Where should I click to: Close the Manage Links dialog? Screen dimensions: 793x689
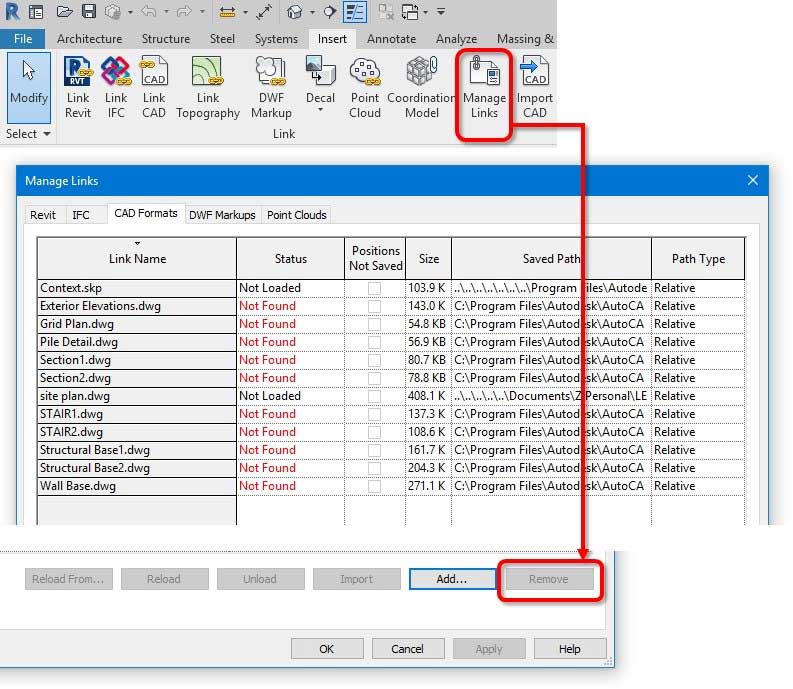click(753, 180)
